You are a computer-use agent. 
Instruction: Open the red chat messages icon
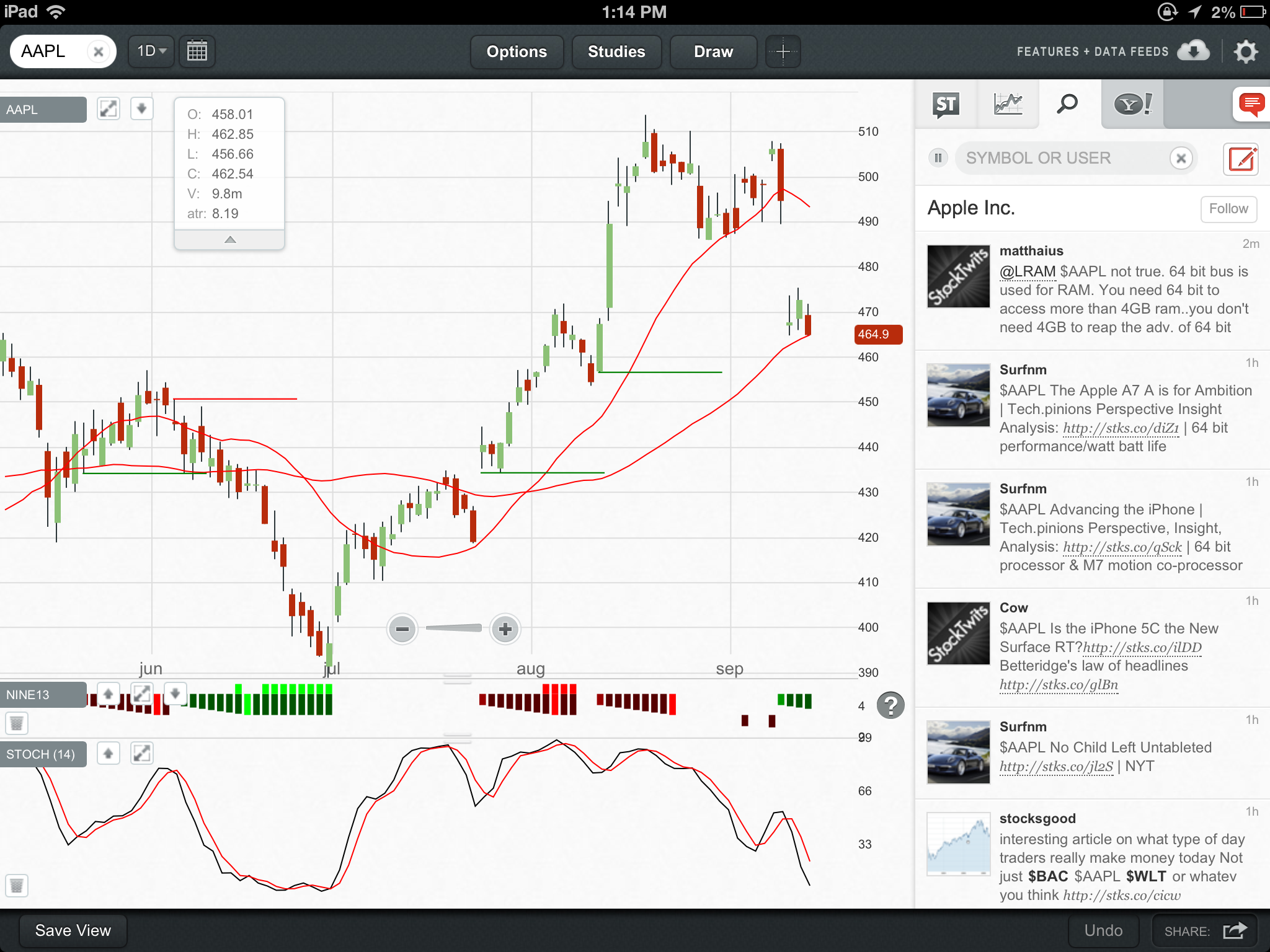tap(1251, 104)
